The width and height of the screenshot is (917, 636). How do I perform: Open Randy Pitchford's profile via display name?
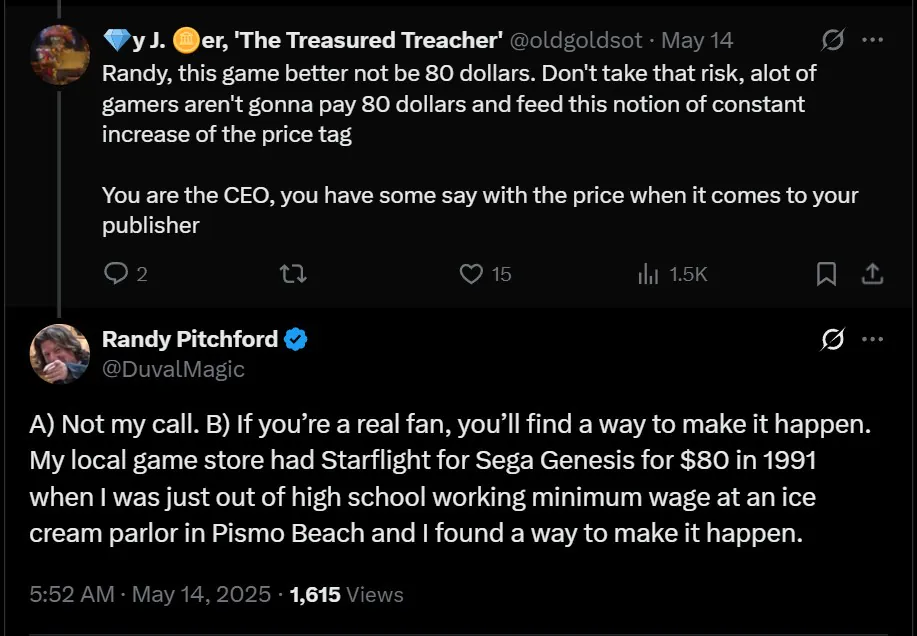pyautogui.click(x=190, y=339)
